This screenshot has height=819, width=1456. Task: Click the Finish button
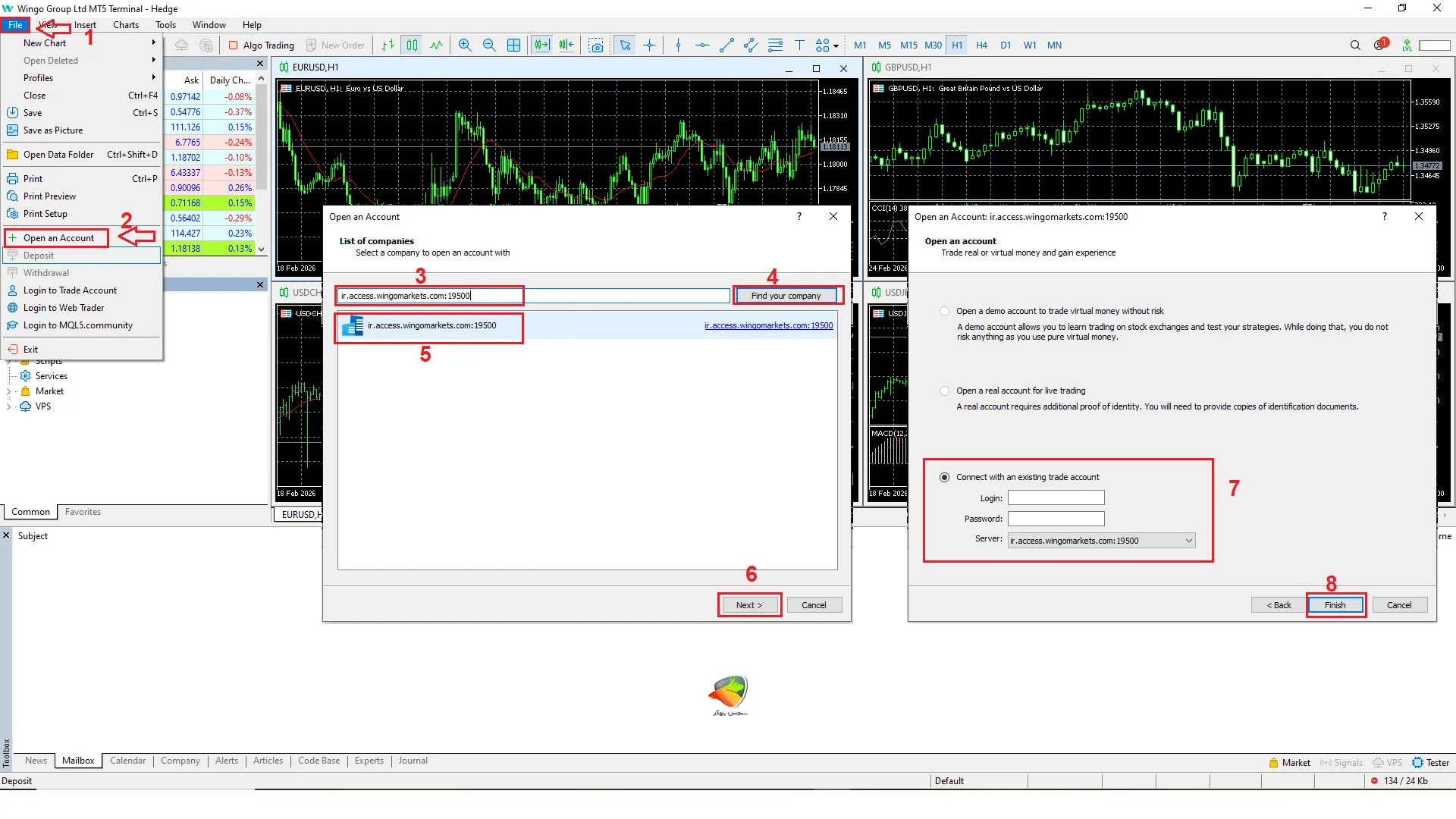1335,605
